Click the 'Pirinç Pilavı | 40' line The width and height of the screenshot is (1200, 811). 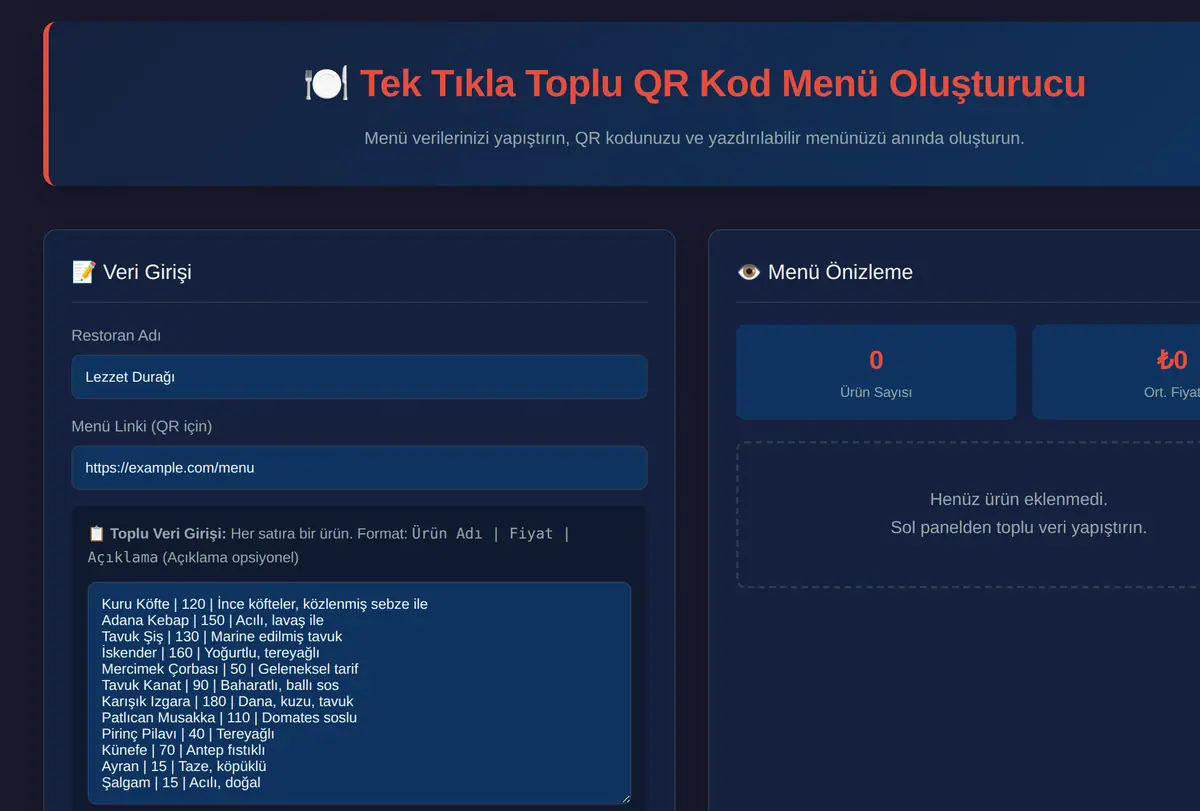pos(188,733)
